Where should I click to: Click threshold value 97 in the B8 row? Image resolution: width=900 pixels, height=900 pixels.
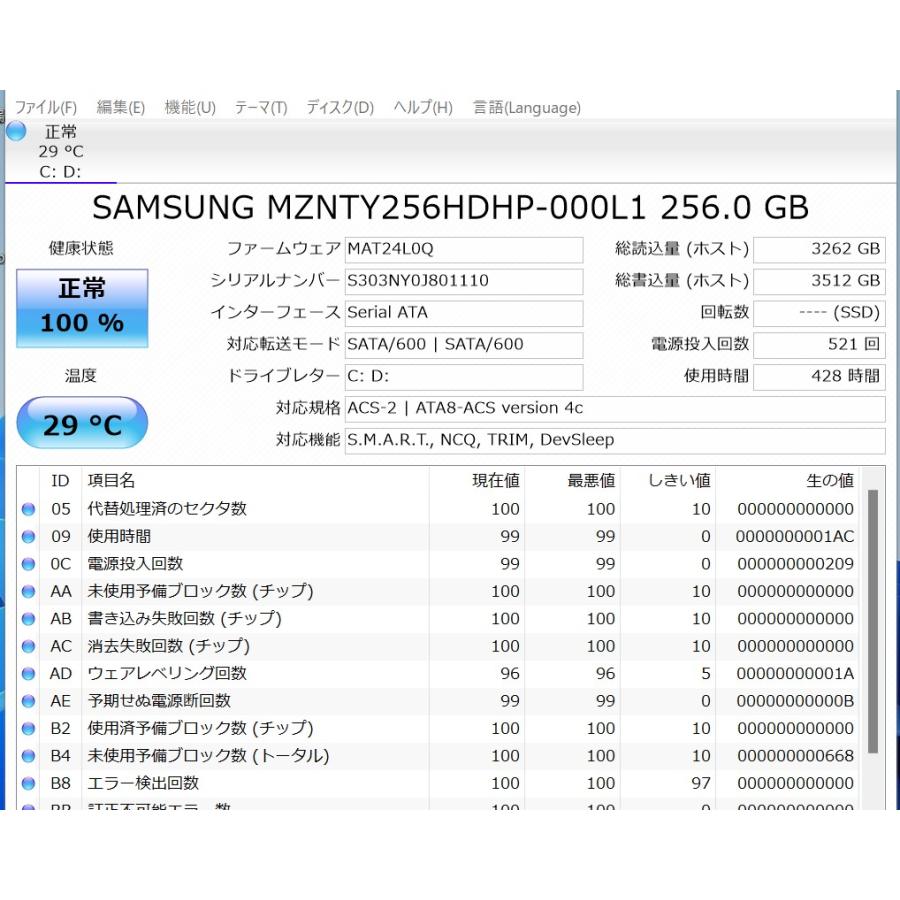[x=701, y=783]
